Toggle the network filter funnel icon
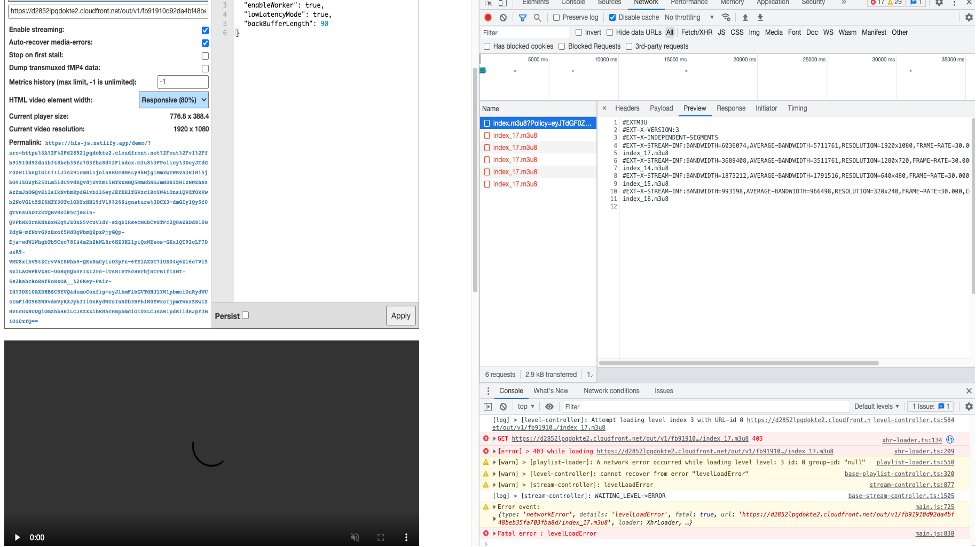This screenshot has height=547, width=977. (x=523, y=18)
